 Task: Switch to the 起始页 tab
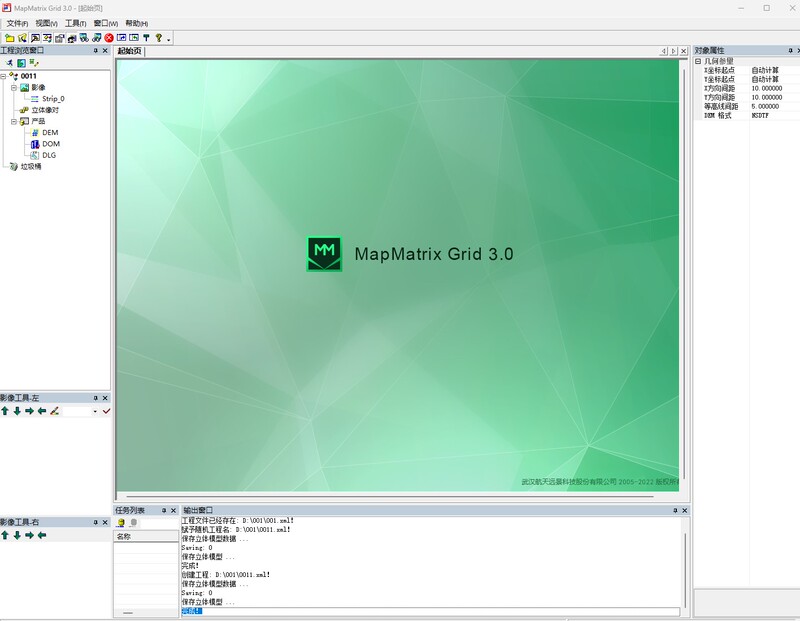point(130,51)
